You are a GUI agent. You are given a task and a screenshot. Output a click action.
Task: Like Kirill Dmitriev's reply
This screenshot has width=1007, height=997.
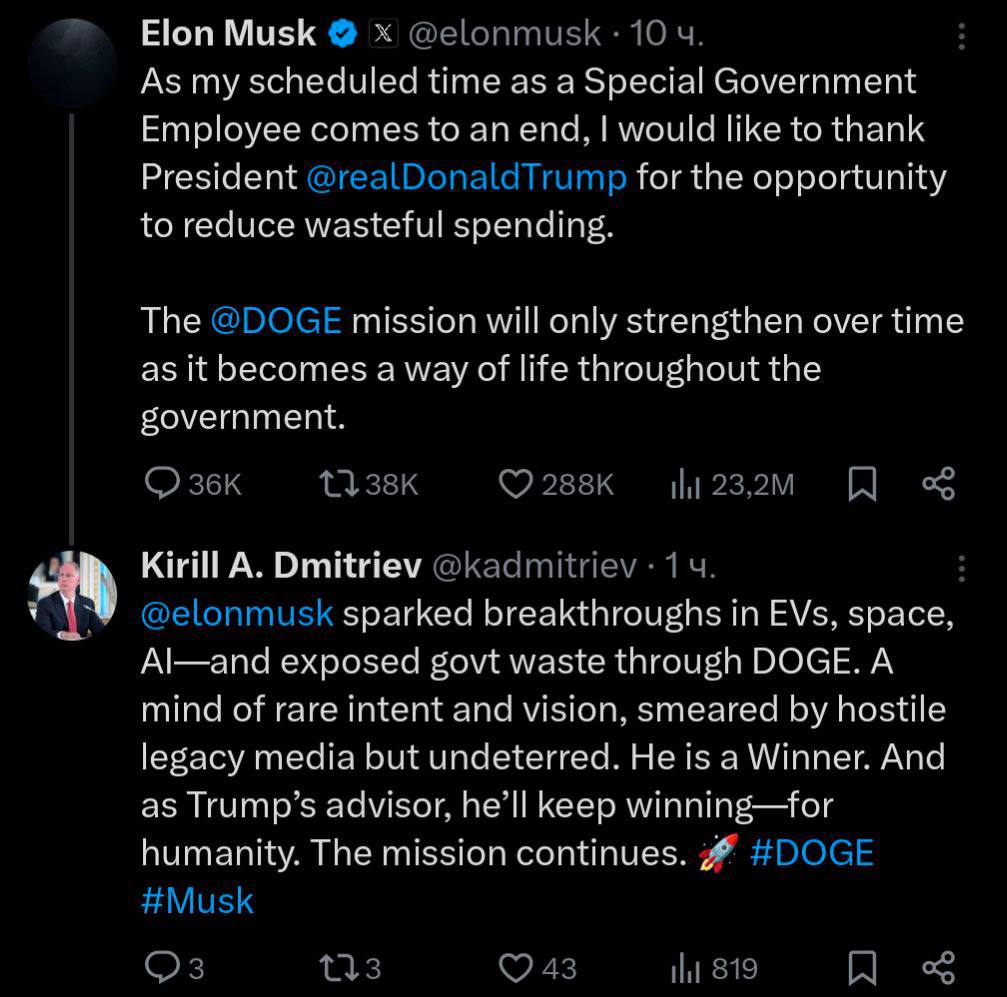(515, 967)
